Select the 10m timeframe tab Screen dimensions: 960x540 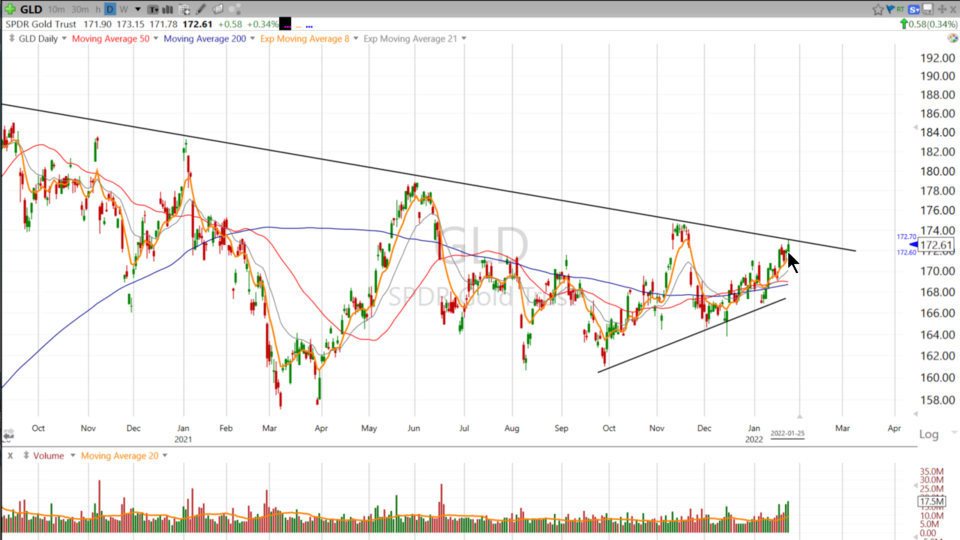[56, 9]
